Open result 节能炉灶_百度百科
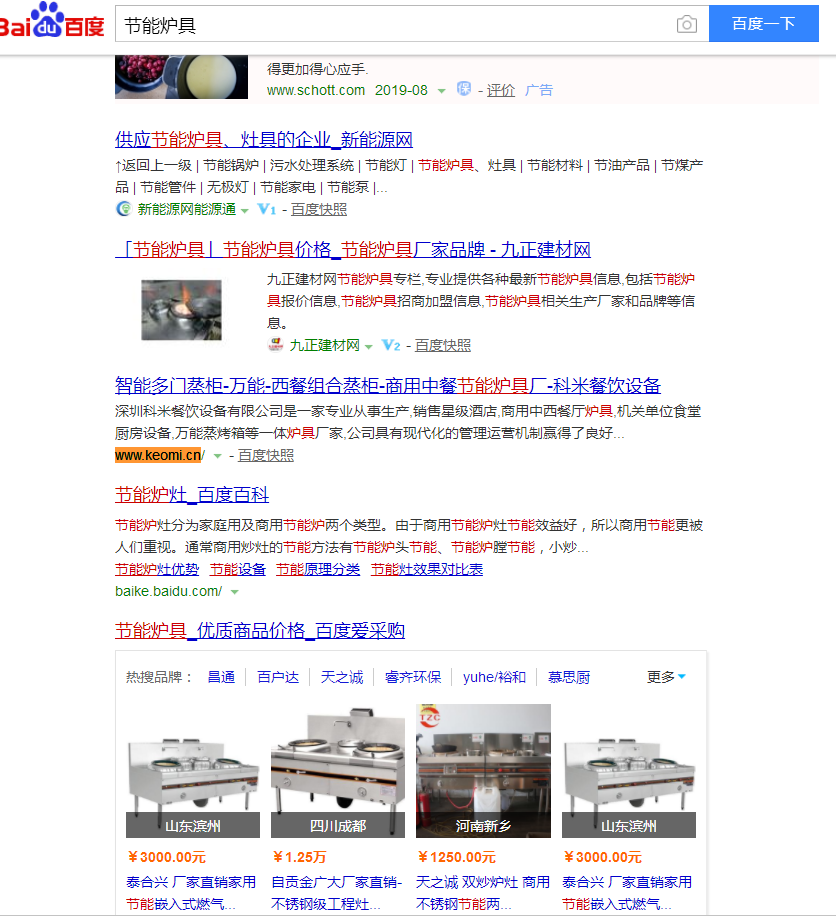 [192, 495]
